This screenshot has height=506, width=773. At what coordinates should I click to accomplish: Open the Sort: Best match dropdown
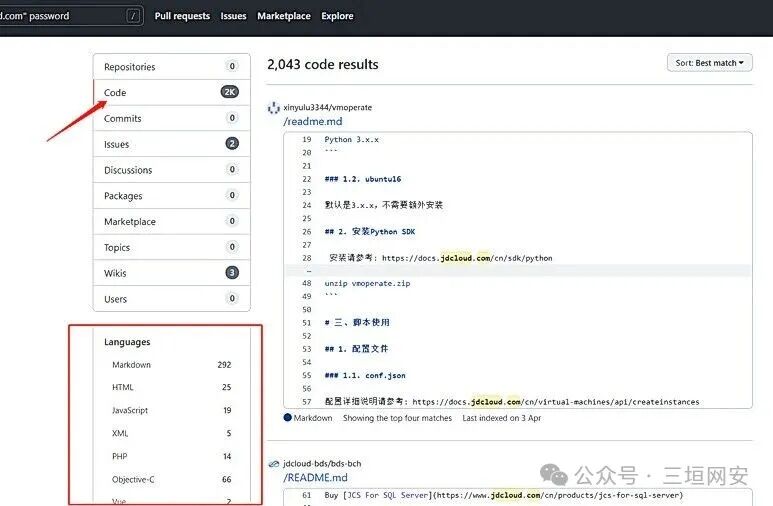tap(709, 63)
